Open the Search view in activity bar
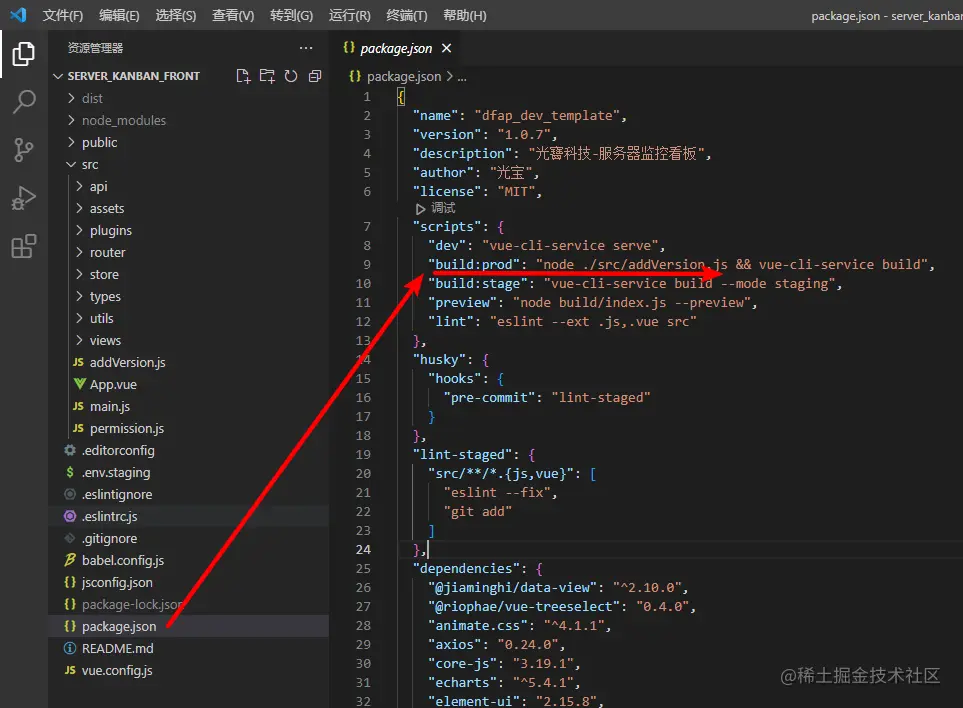Screen dimensions: 963x708 tap(23, 101)
